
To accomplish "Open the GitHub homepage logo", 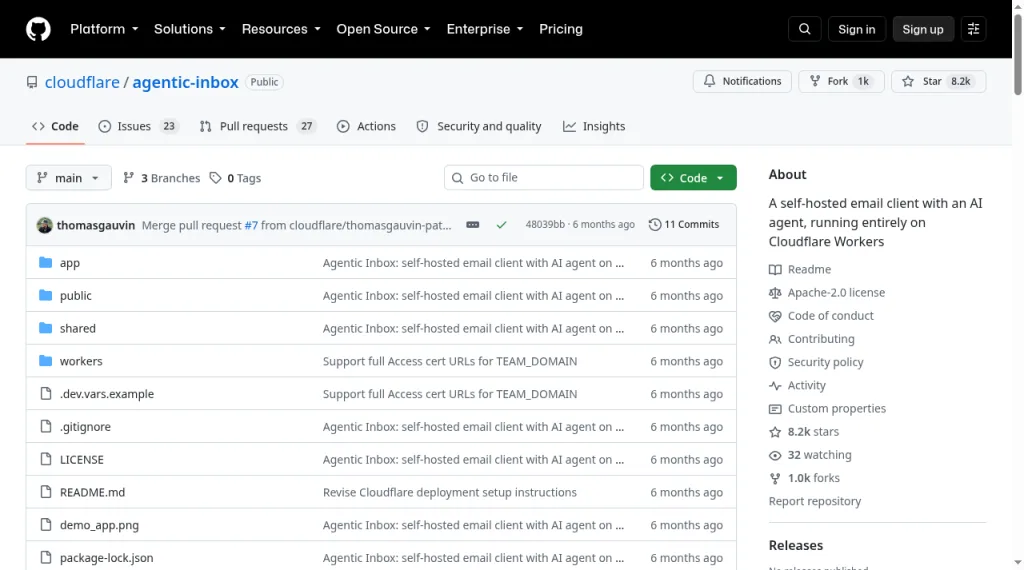I will (38, 29).
